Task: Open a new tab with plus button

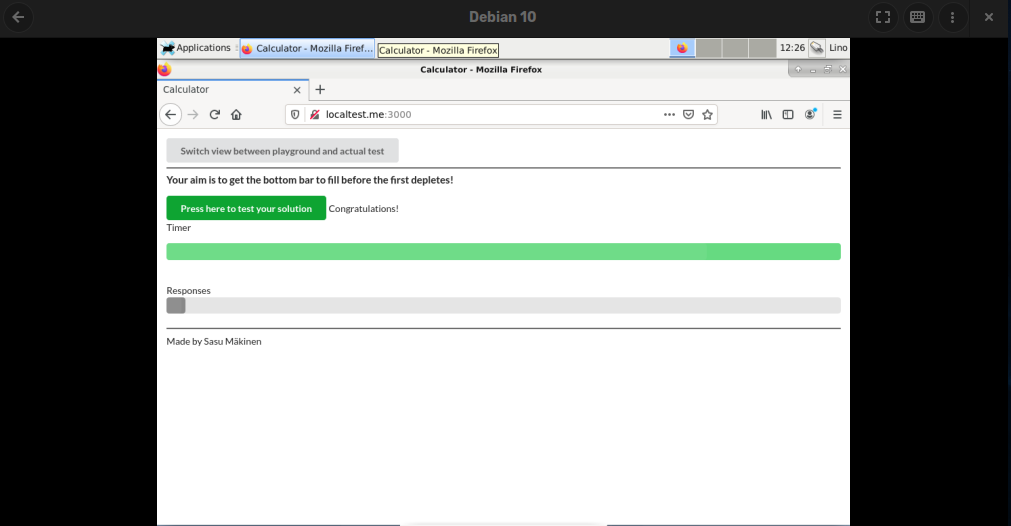Action: (320, 89)
